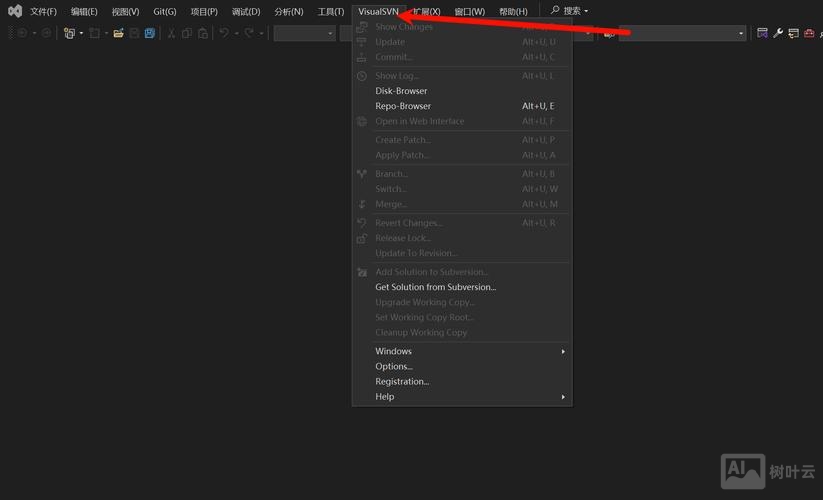
Task: Open Options... in VisualSVN menu
Action: point(393,366)
